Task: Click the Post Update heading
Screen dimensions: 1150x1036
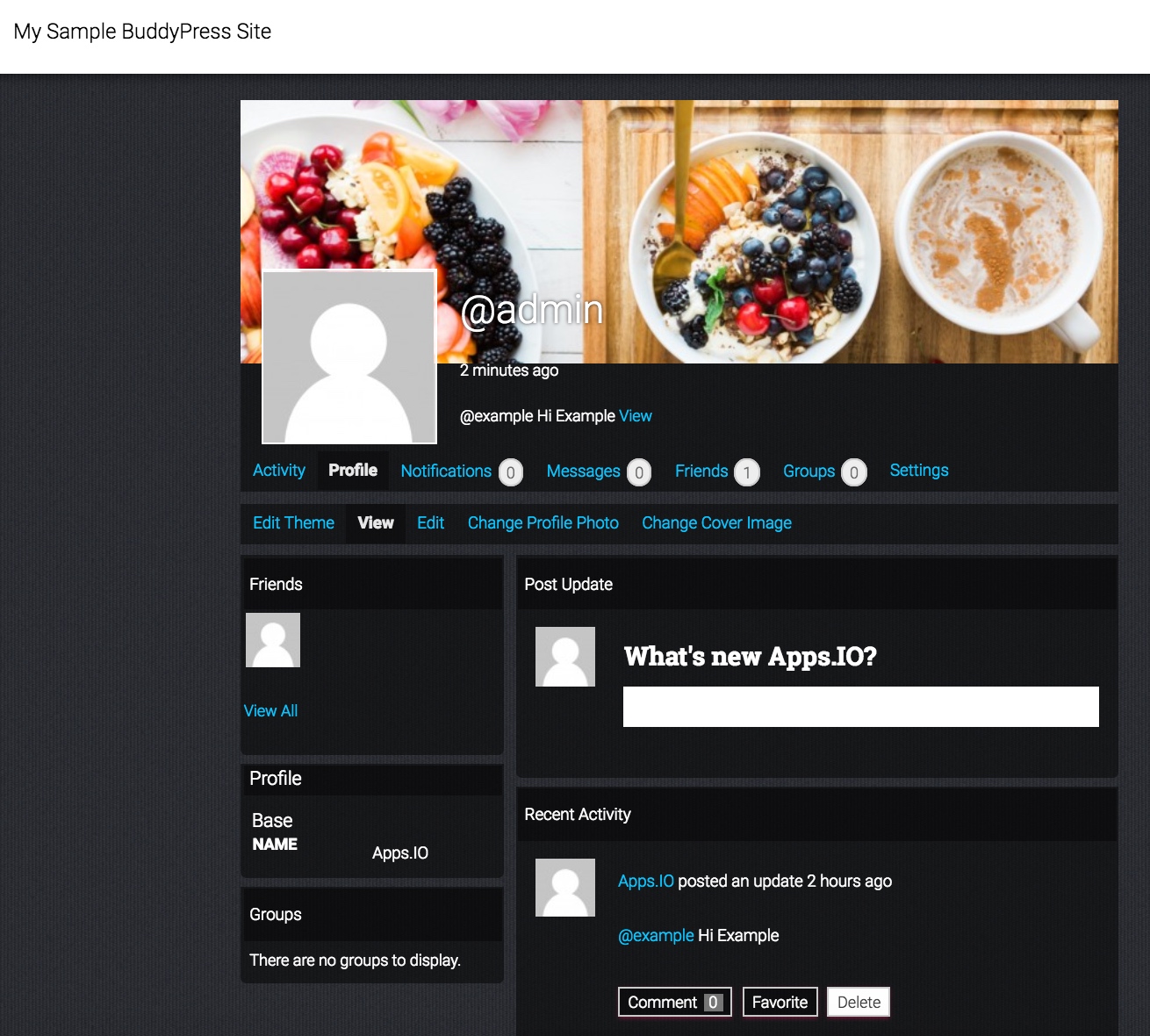Action: [x=569, y=585]
